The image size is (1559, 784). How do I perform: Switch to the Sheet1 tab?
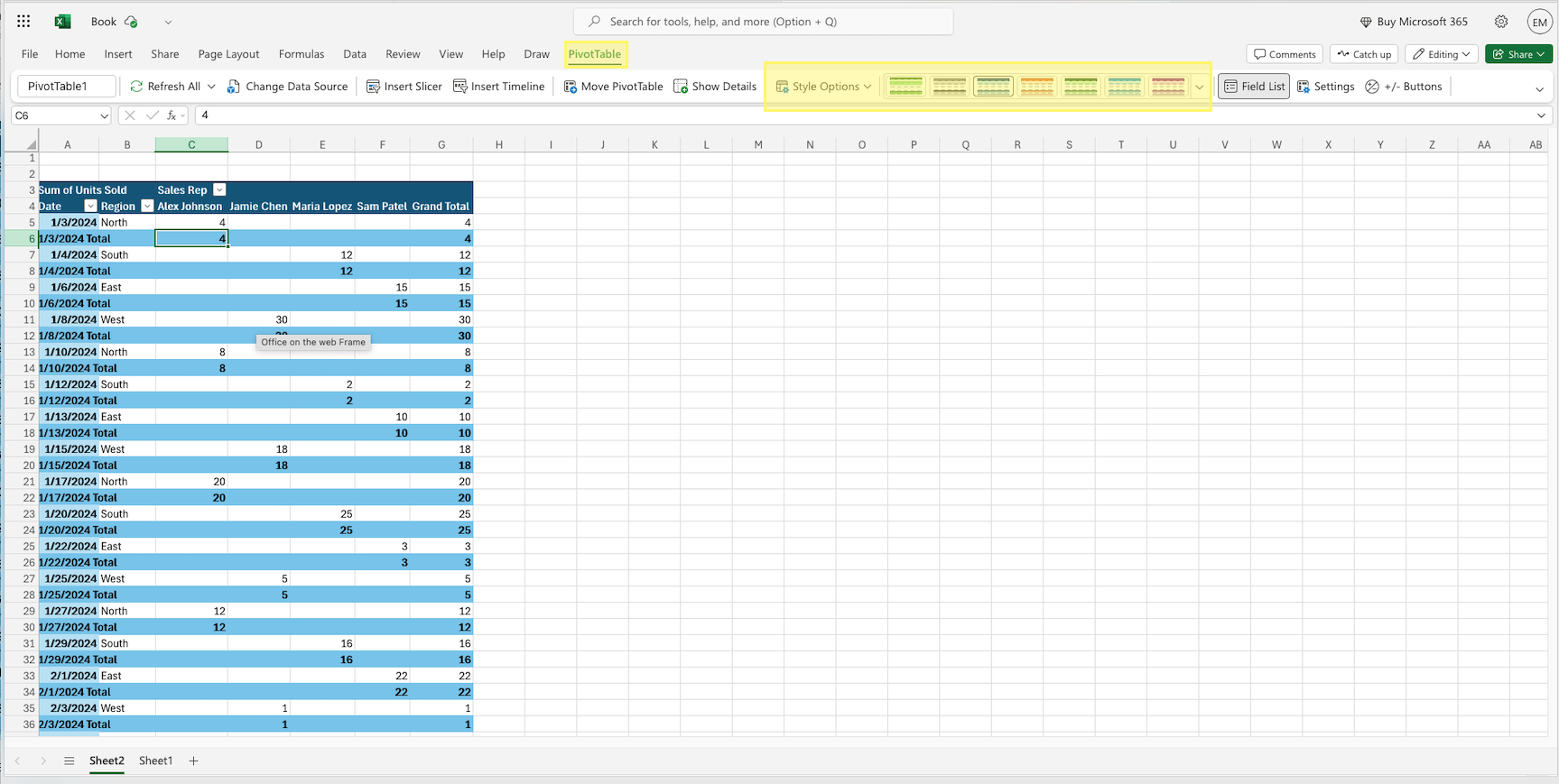coord(155,761)
